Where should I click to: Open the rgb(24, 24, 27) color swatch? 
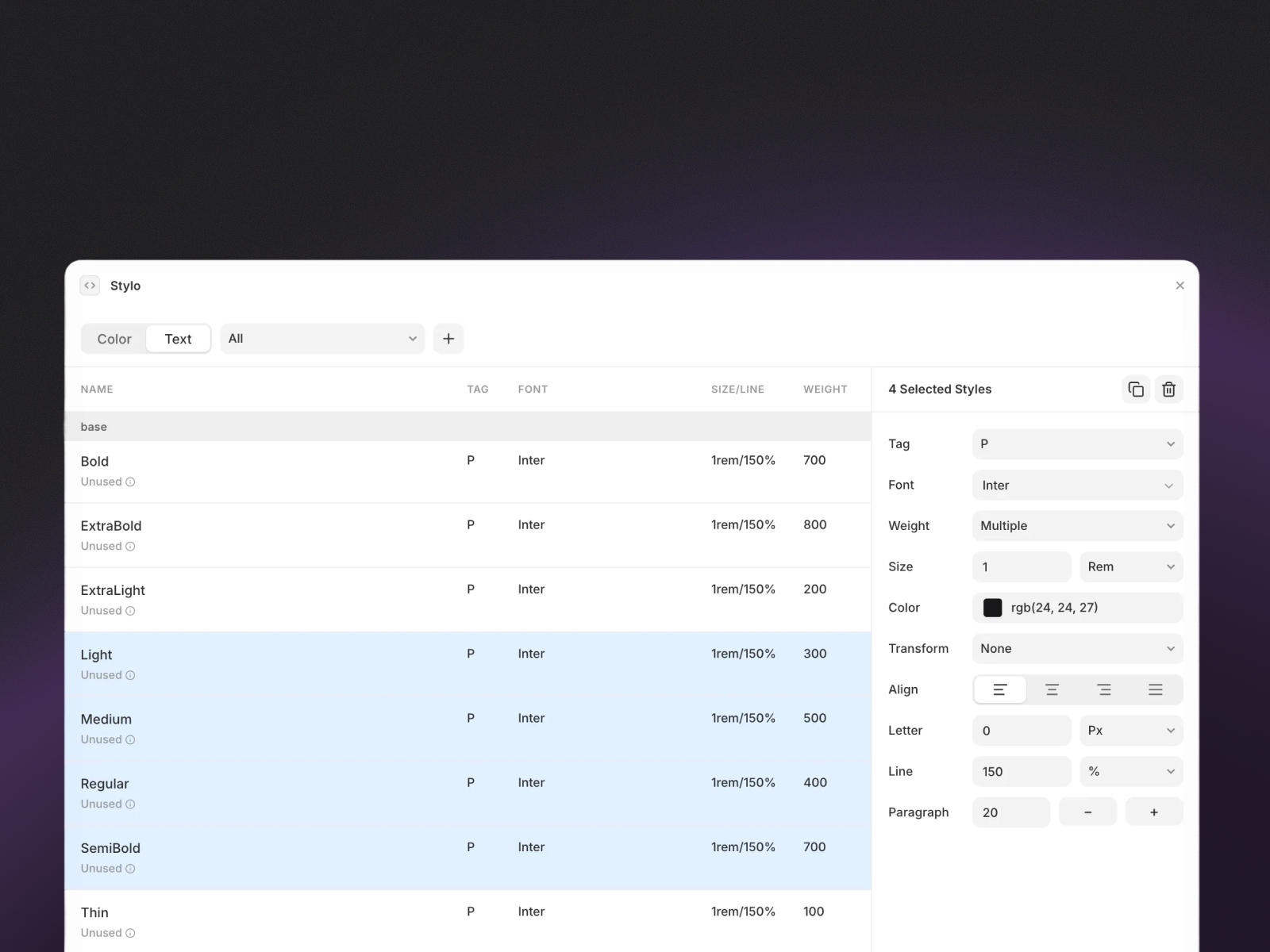(x=992, y=608)
